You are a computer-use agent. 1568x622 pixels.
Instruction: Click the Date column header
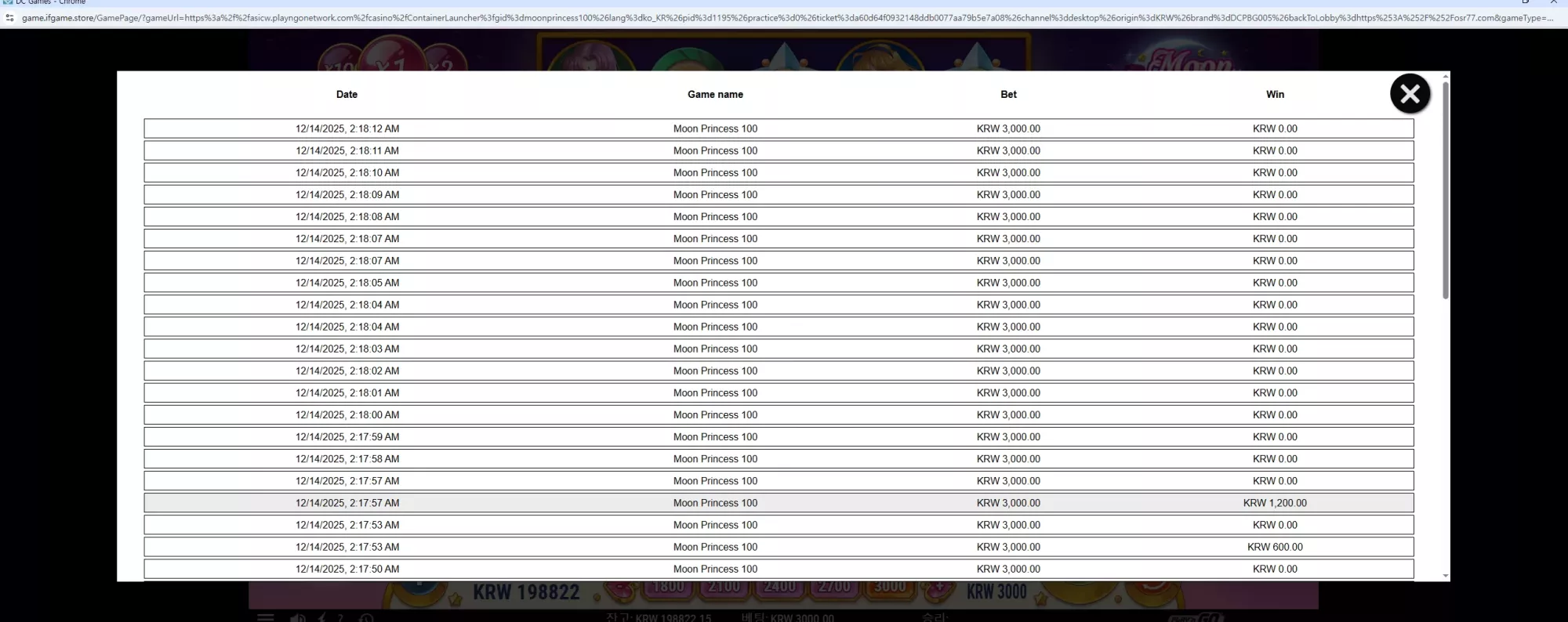pos(347,95)
